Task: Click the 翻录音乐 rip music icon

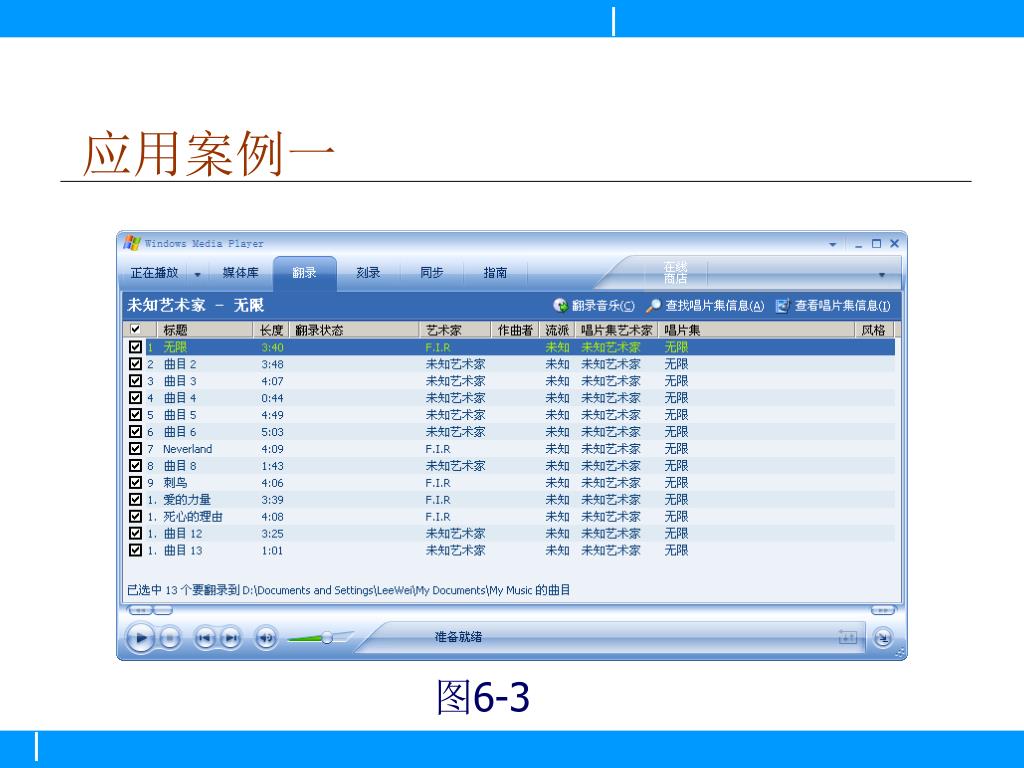Action: coord(560,305)
